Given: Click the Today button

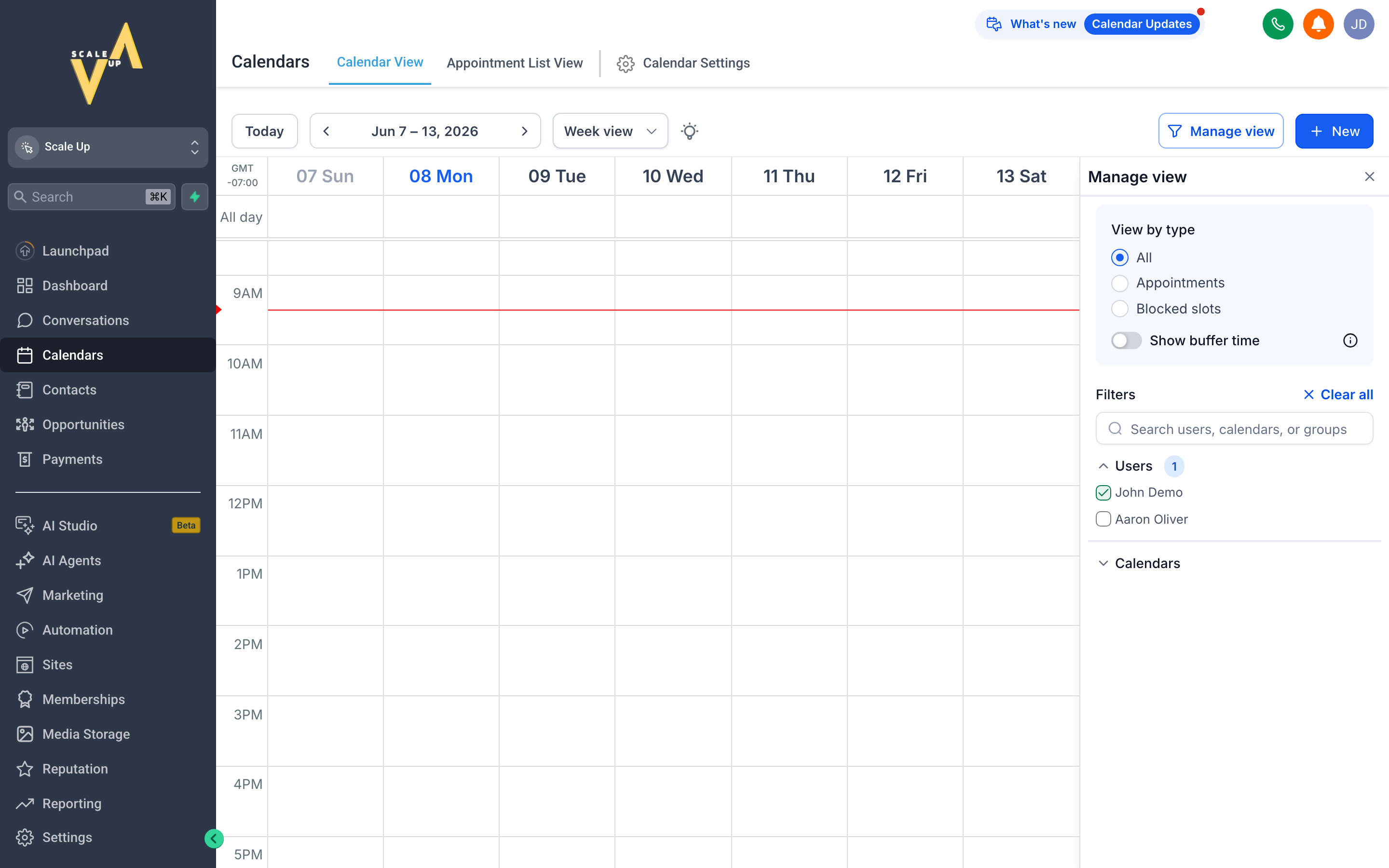Looking at the screenshot, I should point(265,131).
